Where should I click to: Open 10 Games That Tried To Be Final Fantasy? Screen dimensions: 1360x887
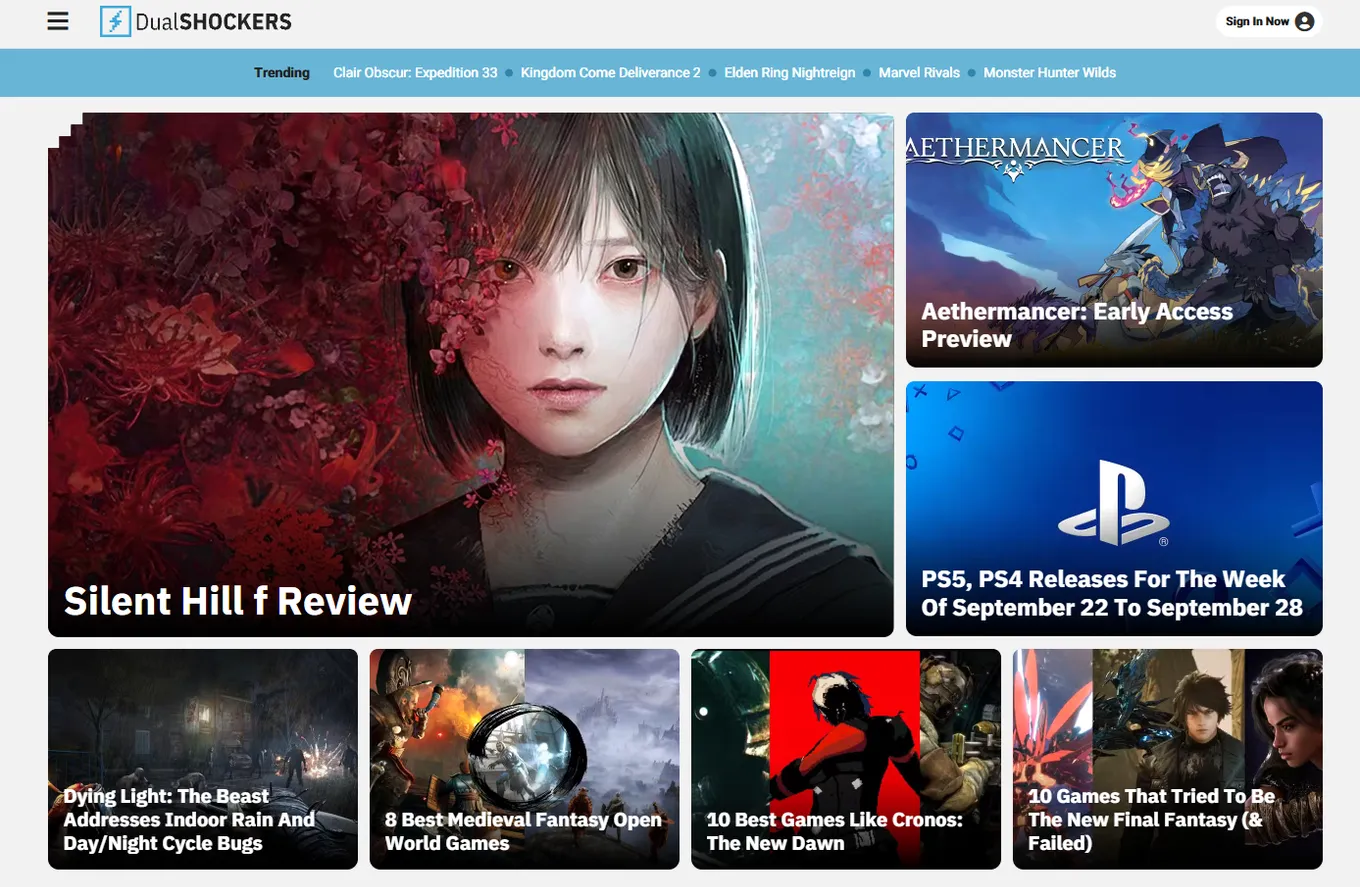(x=1152, y=820)
